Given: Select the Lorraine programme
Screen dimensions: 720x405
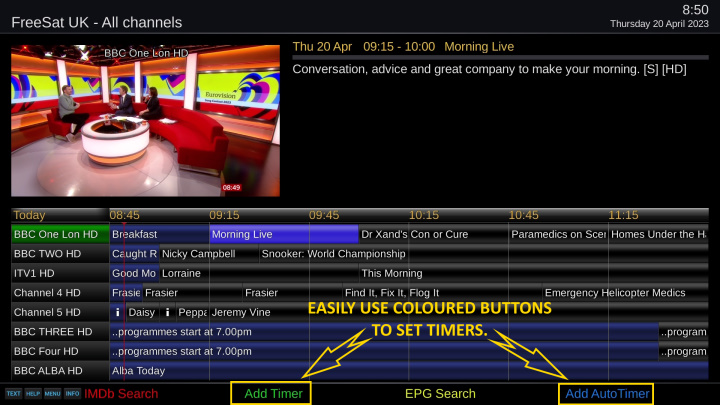Looking at the screenshot, I should (x=259, y=273).
